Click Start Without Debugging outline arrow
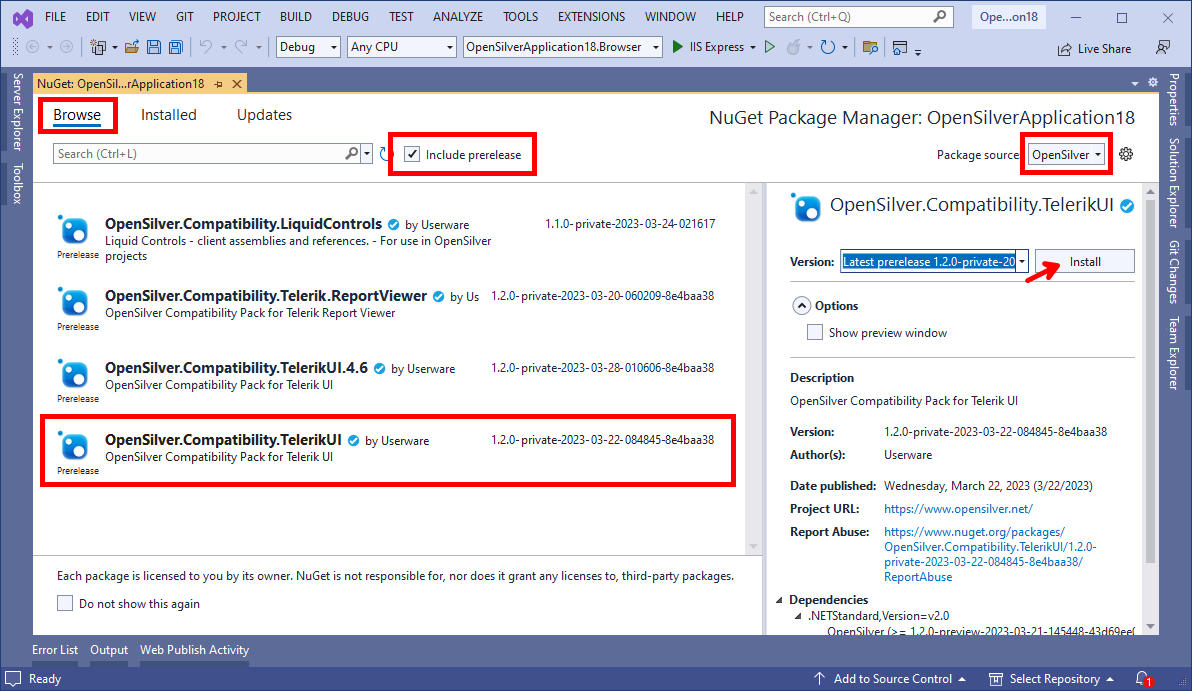Image resolution: width=1192 pixels, height=691 pixels. [x=769, y=47]
